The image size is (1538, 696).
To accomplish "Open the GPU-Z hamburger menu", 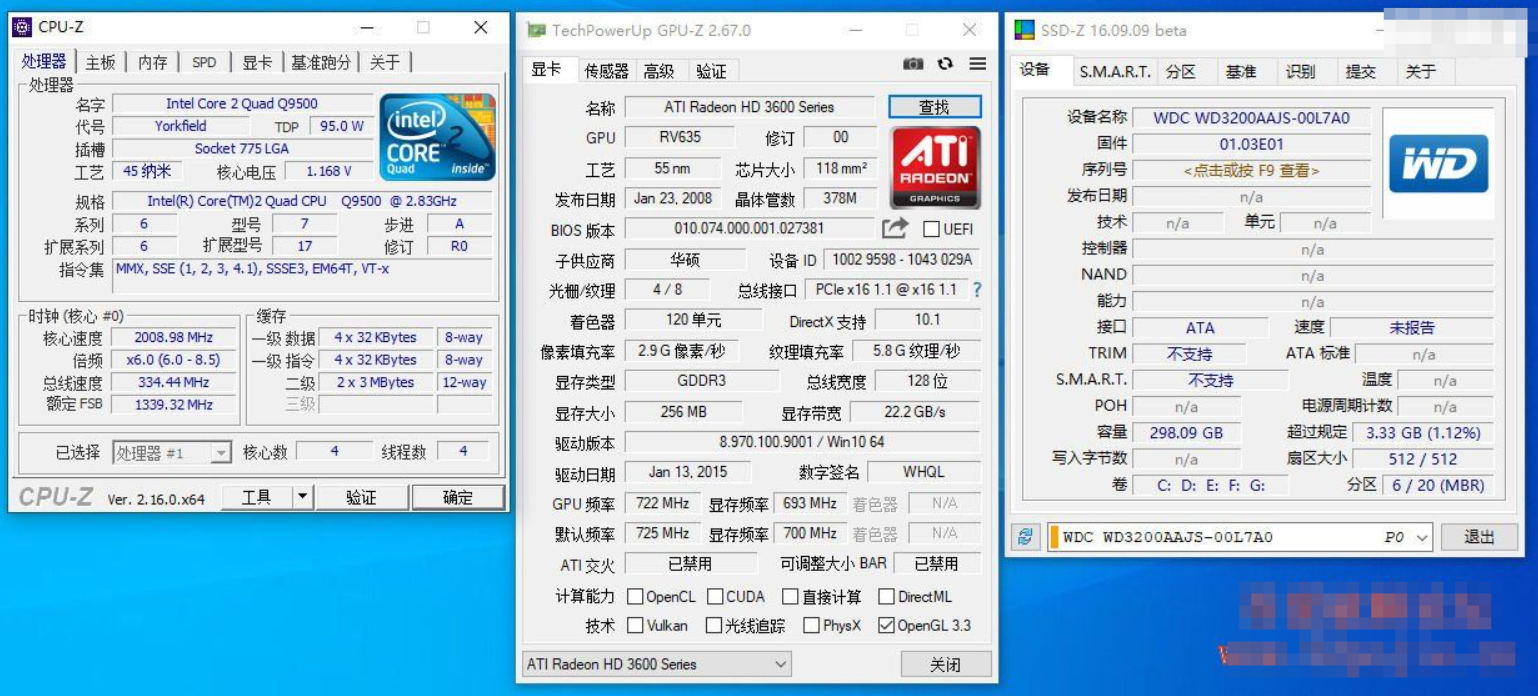I will point(977,64).
